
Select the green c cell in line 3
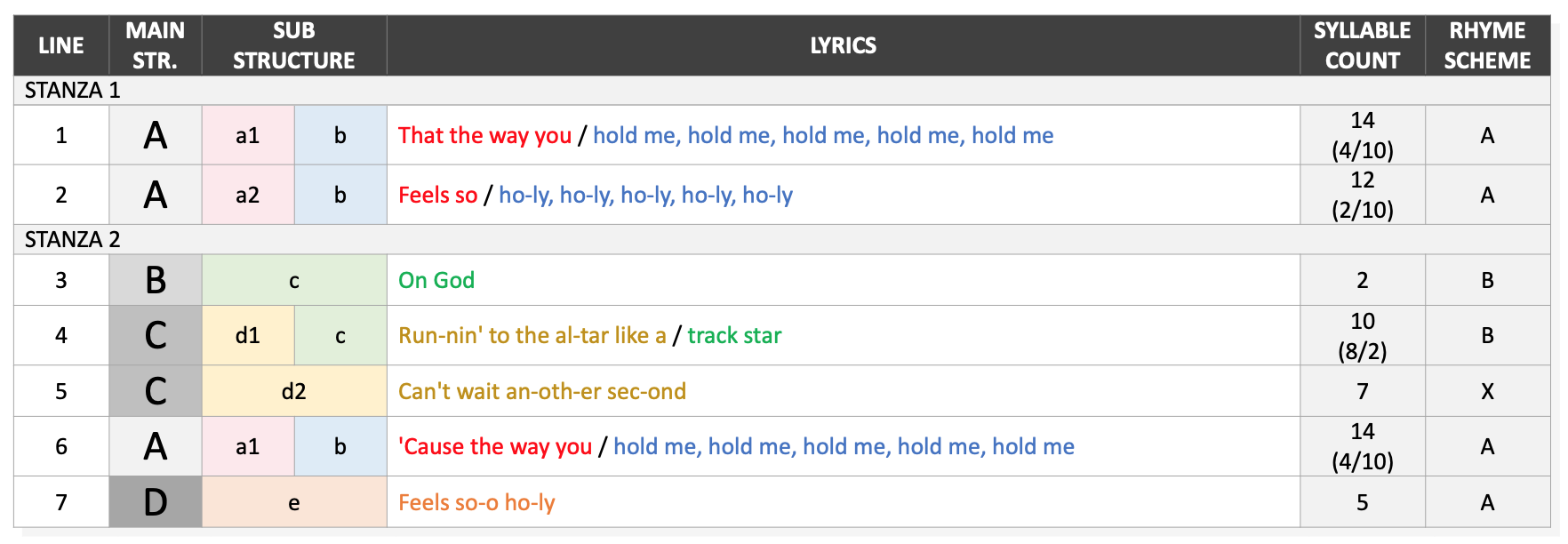(x=294, y=281)
